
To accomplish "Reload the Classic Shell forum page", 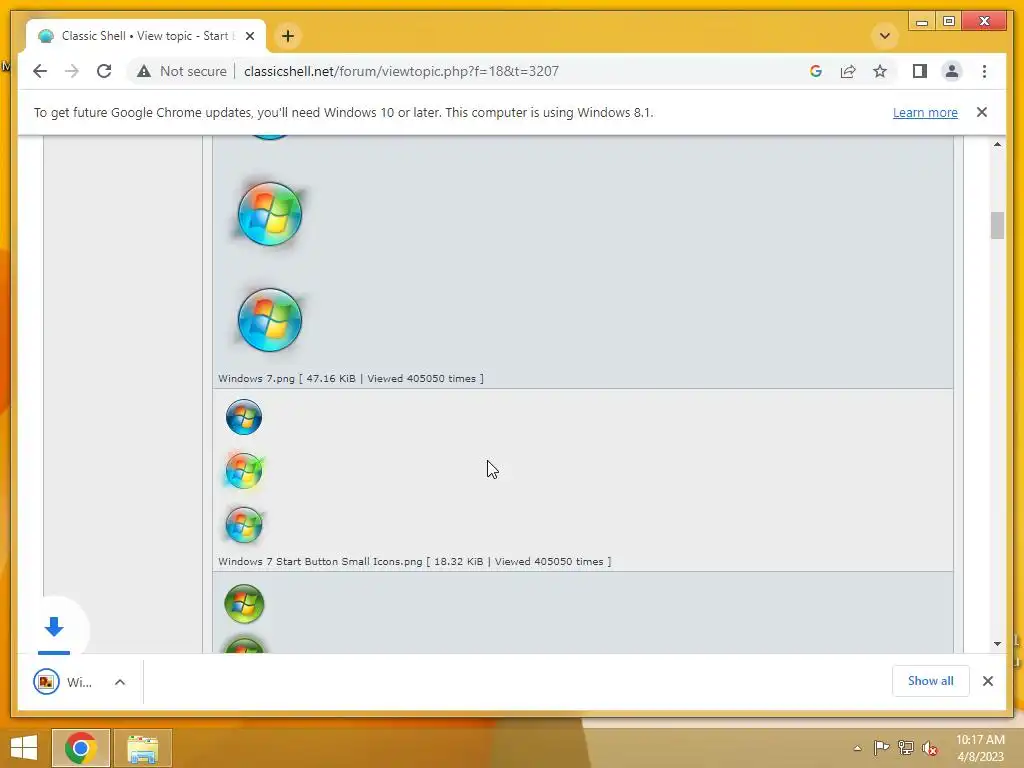I will click(104, 71).
